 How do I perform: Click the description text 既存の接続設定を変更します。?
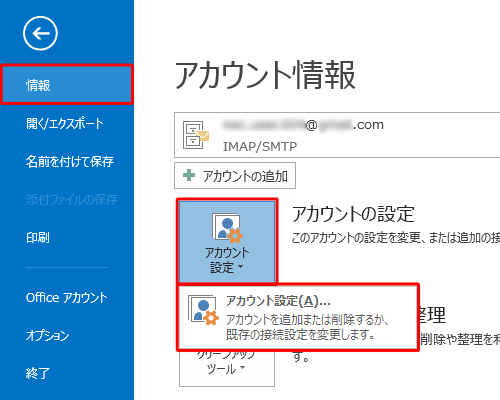coord(300,334)
